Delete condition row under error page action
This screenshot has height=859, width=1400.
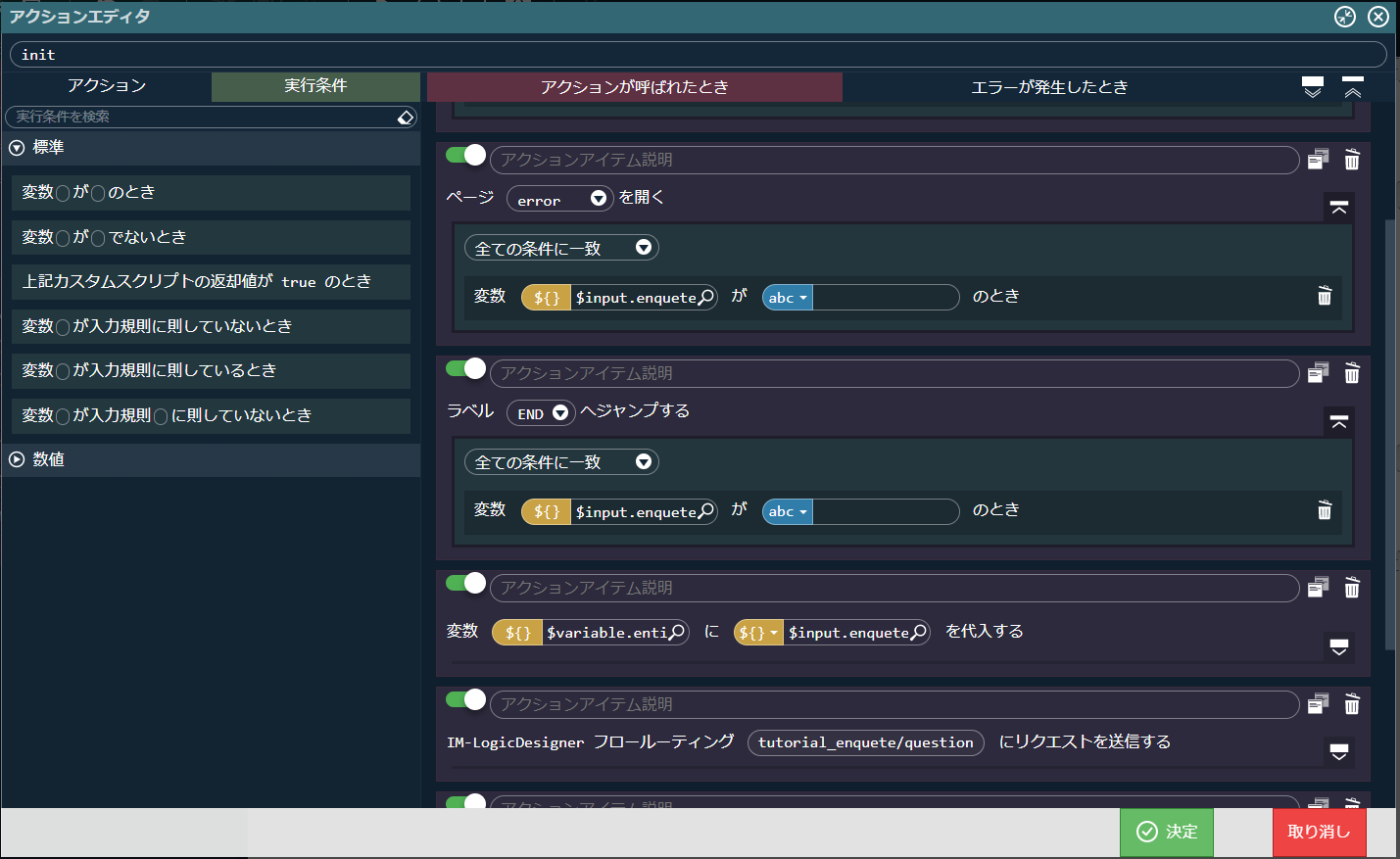click(x=1325, y=296)
